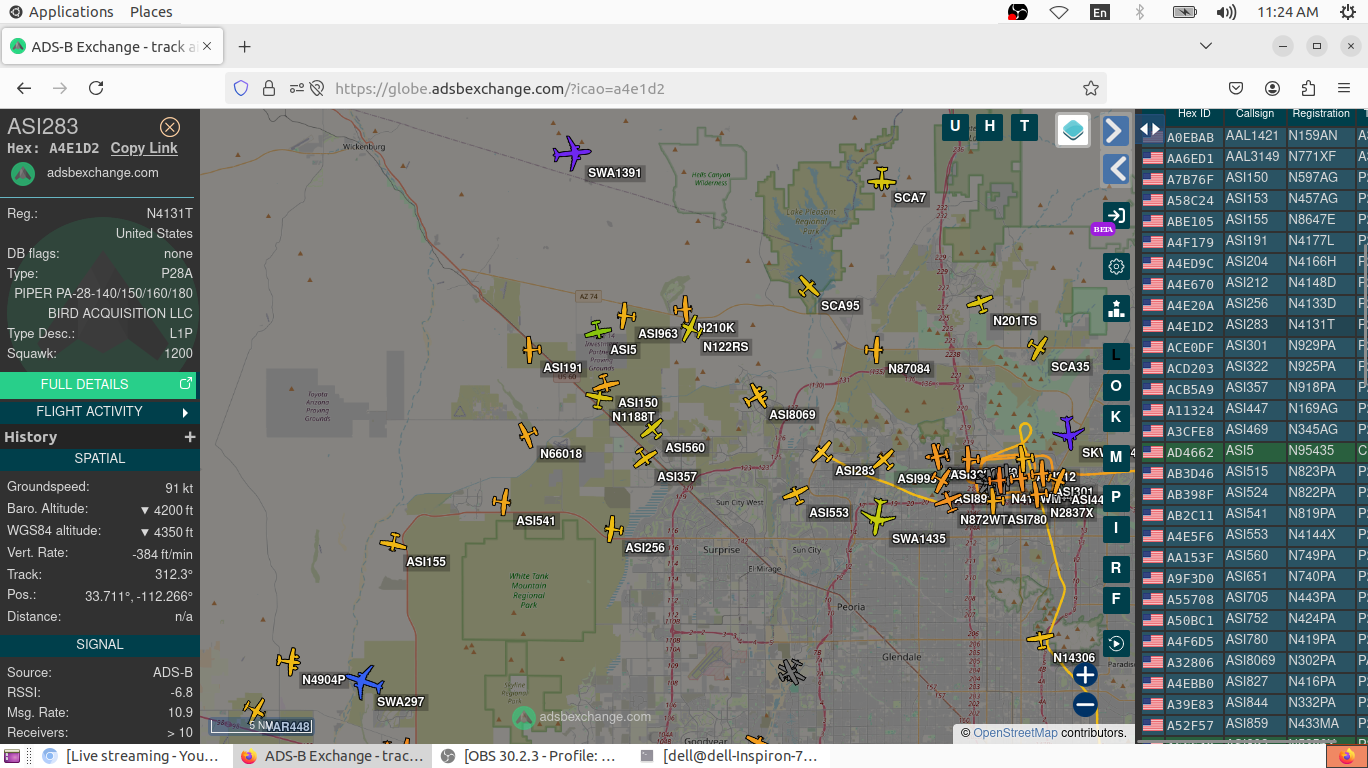Screen dimensions: 1368x768
Task: Open the statistics chart icon
Action: click(x=1116, y=308)
